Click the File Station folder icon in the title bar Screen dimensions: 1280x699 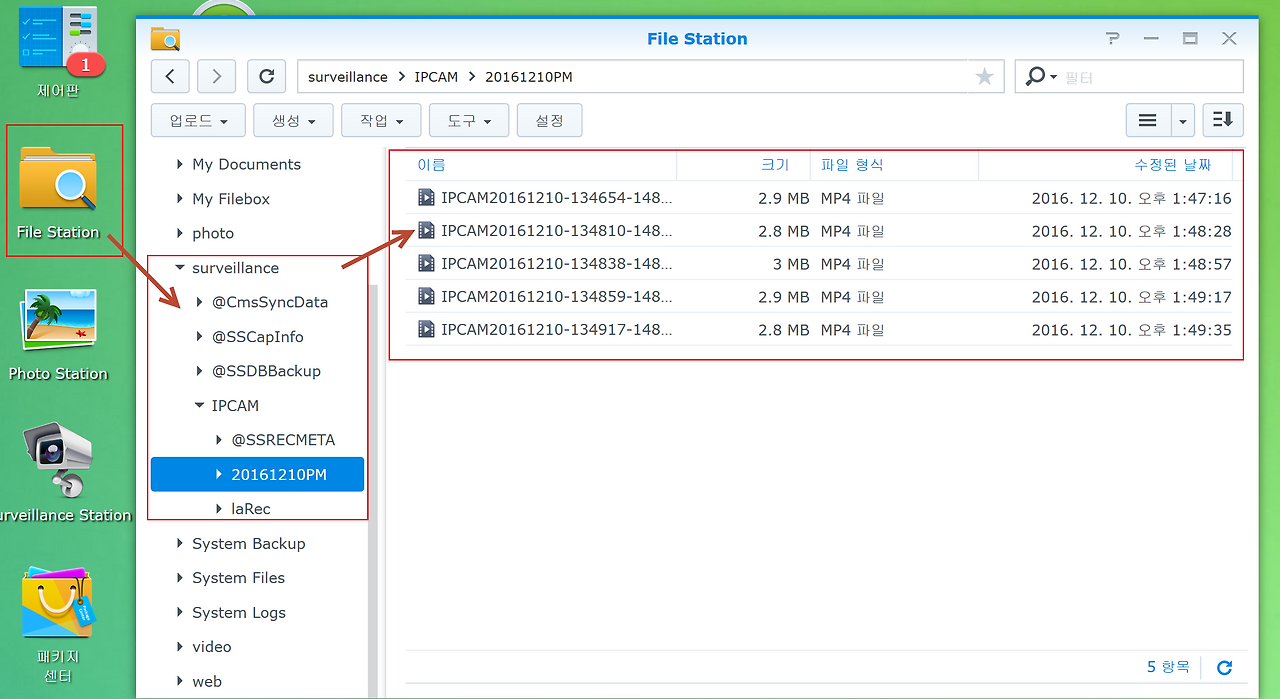pos(165,38)
